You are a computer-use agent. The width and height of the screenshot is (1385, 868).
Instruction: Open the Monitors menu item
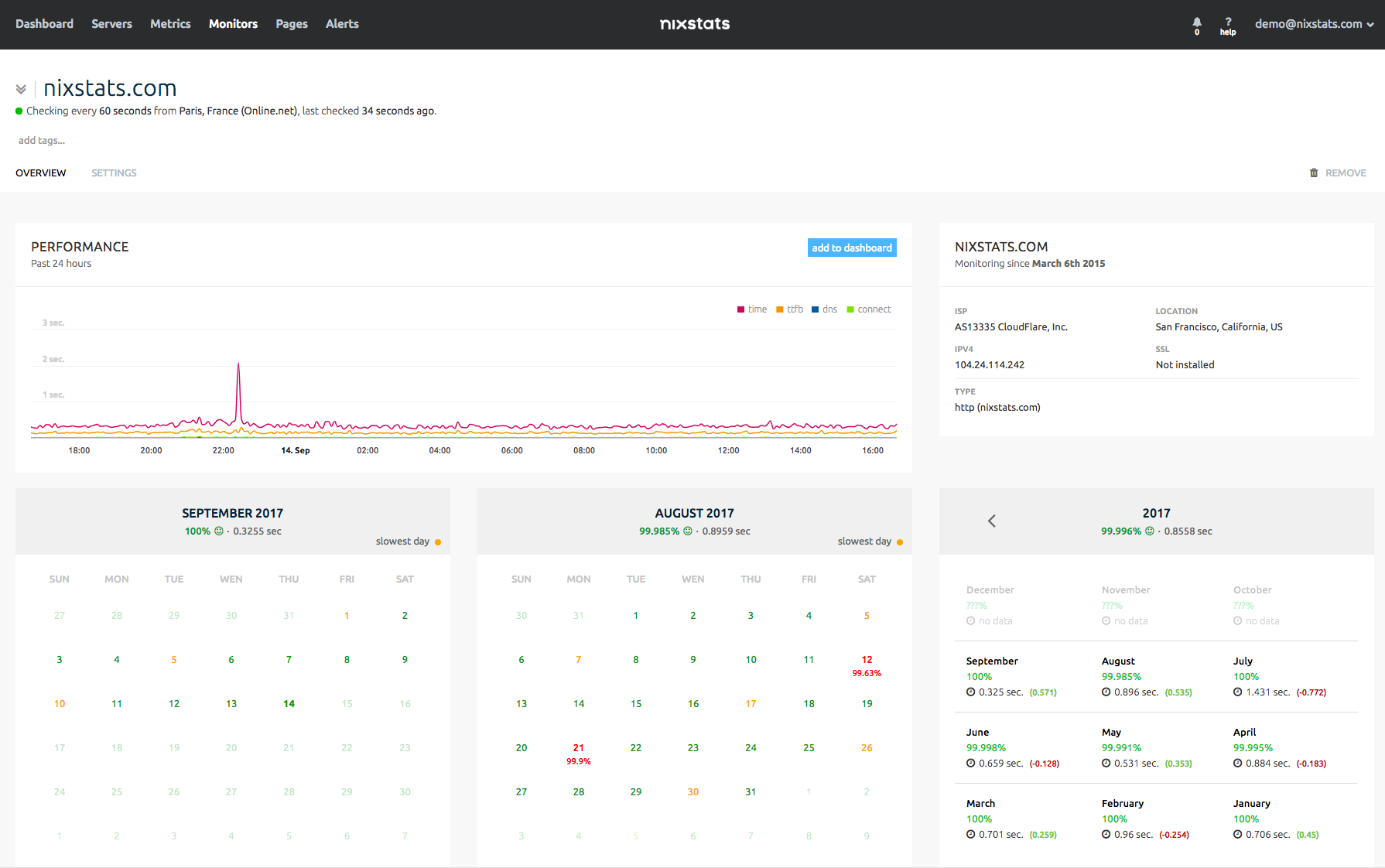click(x=233, y=24)
